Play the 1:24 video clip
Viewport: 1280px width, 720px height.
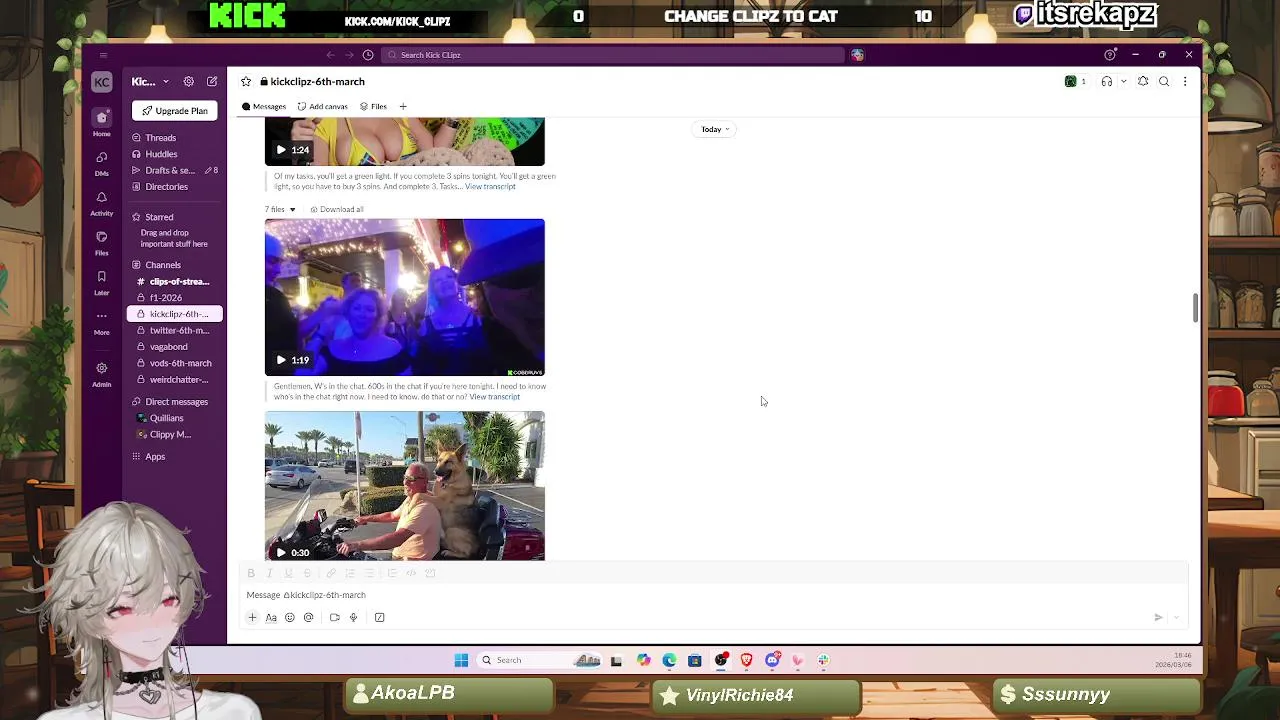pos(281,150)
